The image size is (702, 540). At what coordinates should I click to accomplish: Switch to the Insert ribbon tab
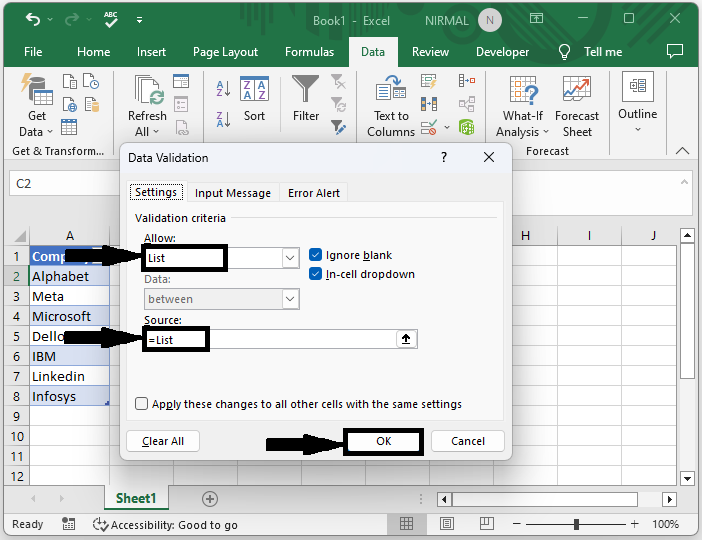(151, 52)
